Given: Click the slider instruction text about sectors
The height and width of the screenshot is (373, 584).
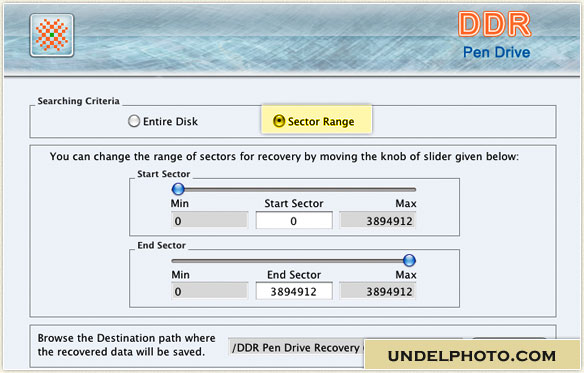Looking at the screenshot, I should click(x=284, y=157).
